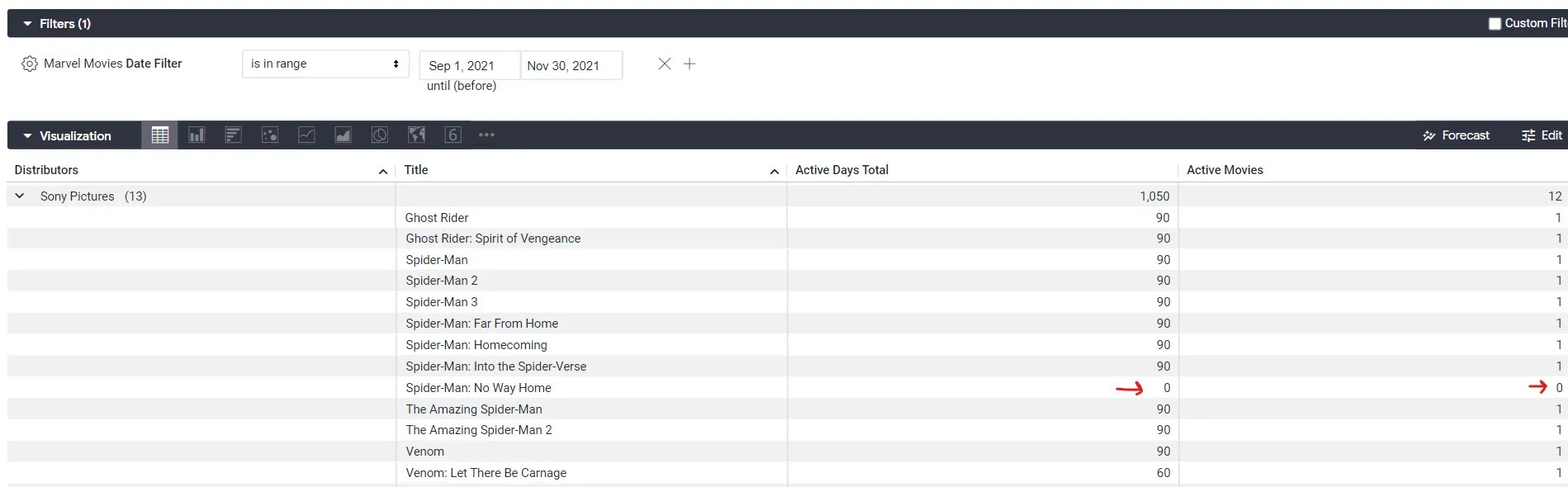1568x487 pixels.
Task: Select Spider-Man: Homecoming cell
Action: (x=476, y=345)
